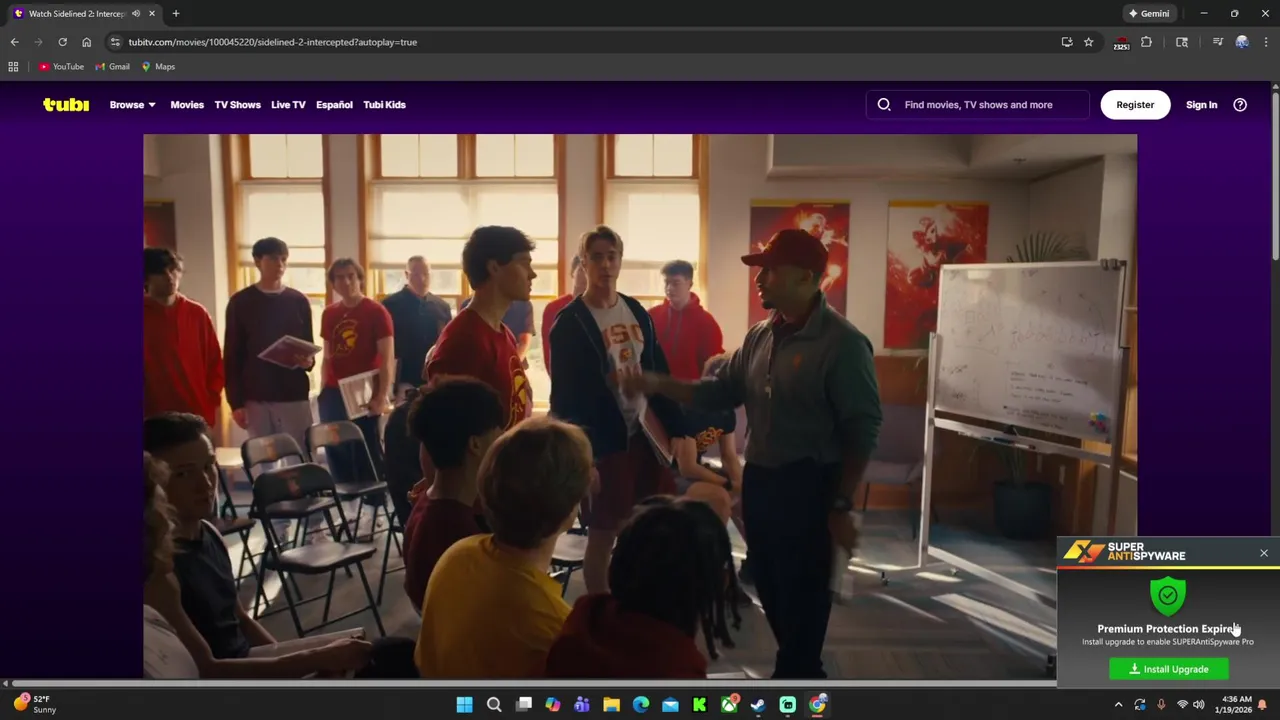Open Live TV page

coord(288,104)
